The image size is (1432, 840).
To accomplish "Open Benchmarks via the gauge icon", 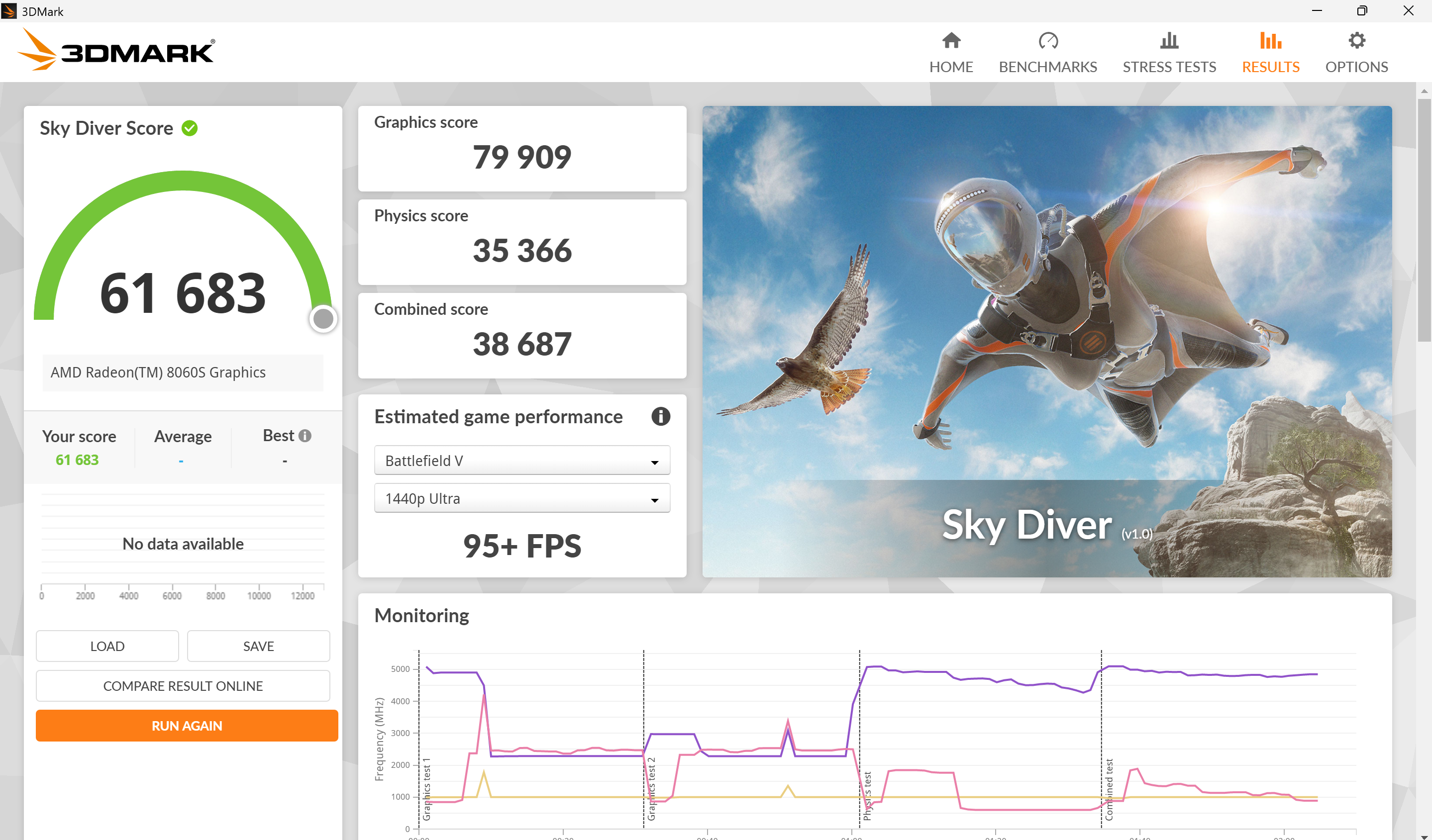I will [1047, 41].
